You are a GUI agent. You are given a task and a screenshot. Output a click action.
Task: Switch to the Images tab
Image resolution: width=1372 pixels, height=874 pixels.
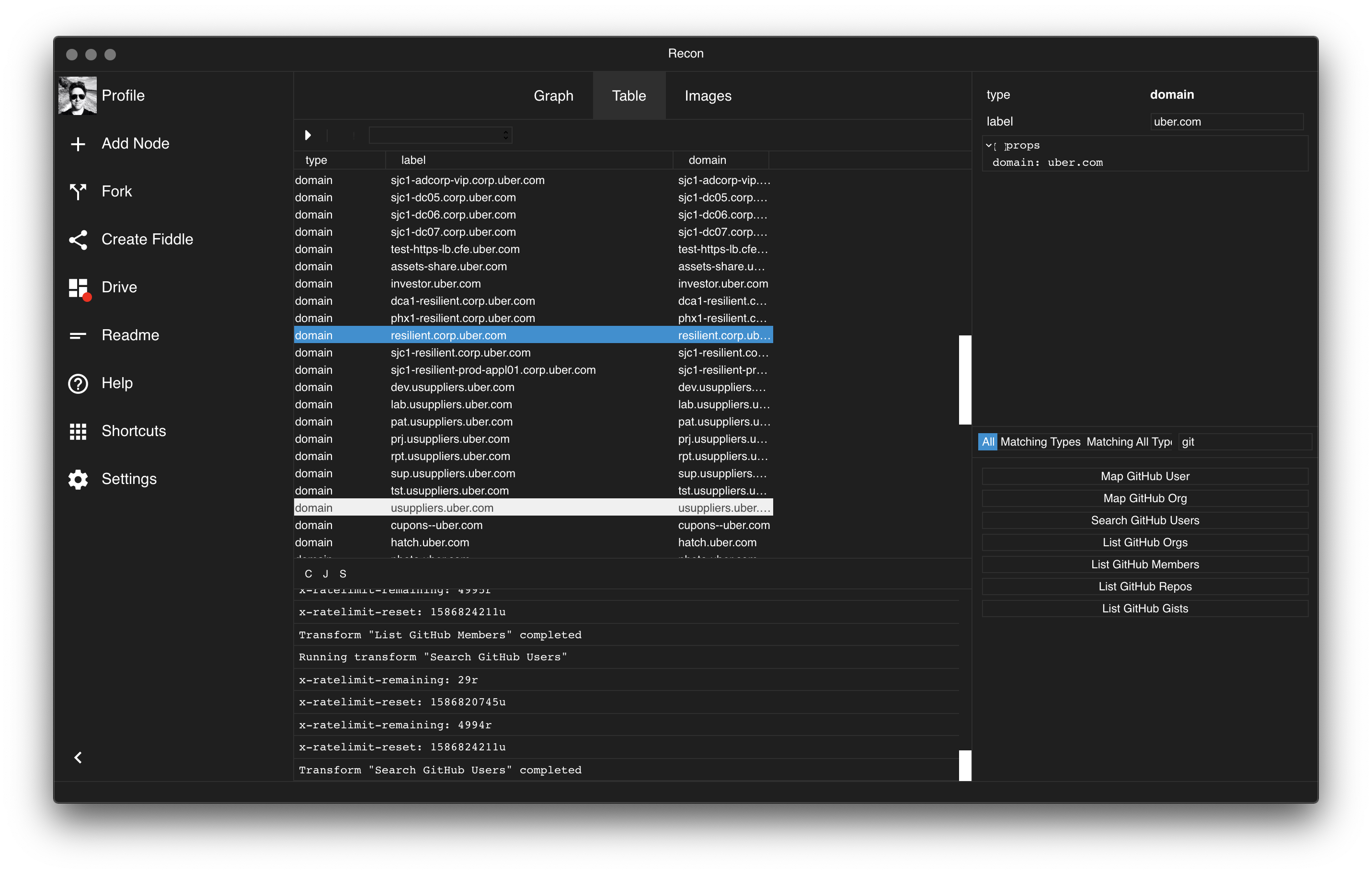tap(708, 96)
